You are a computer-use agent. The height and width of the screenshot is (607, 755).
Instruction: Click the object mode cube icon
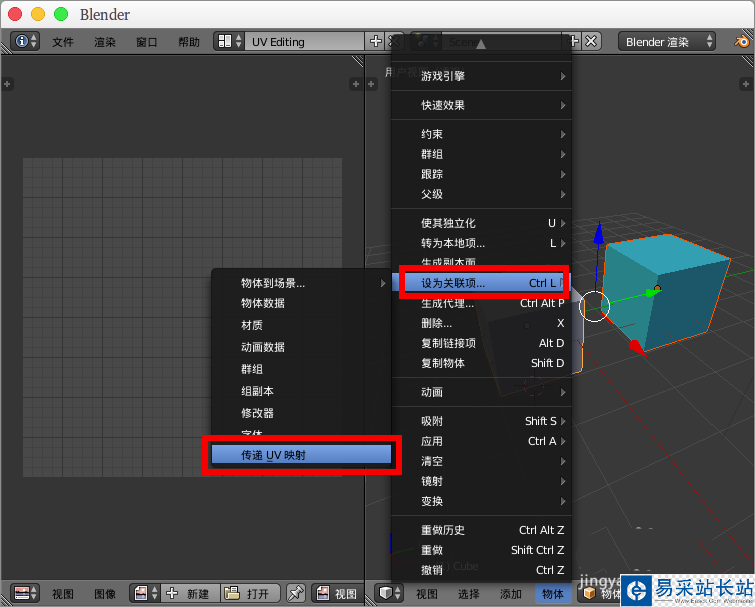click(589, 593)
